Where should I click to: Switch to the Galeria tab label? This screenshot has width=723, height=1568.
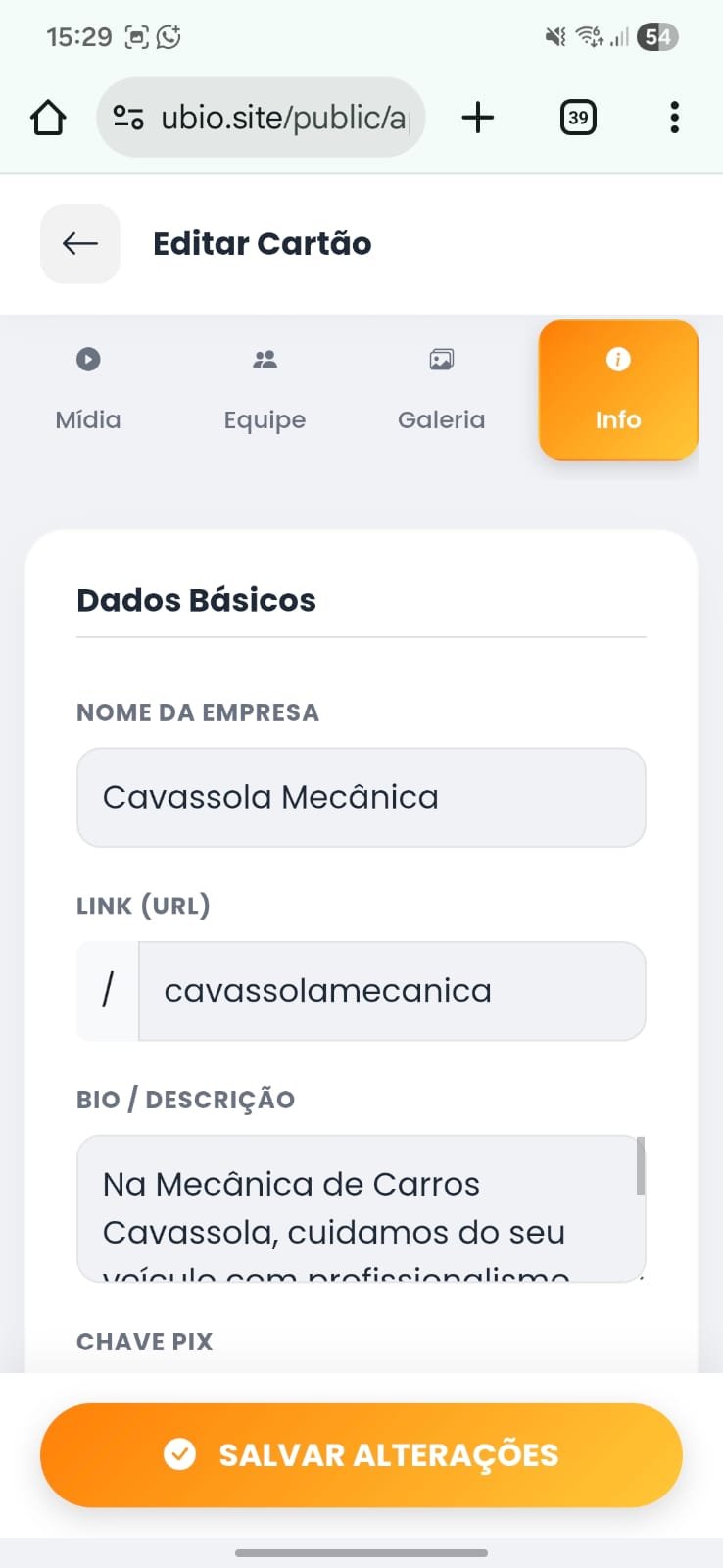pos(442,420)
